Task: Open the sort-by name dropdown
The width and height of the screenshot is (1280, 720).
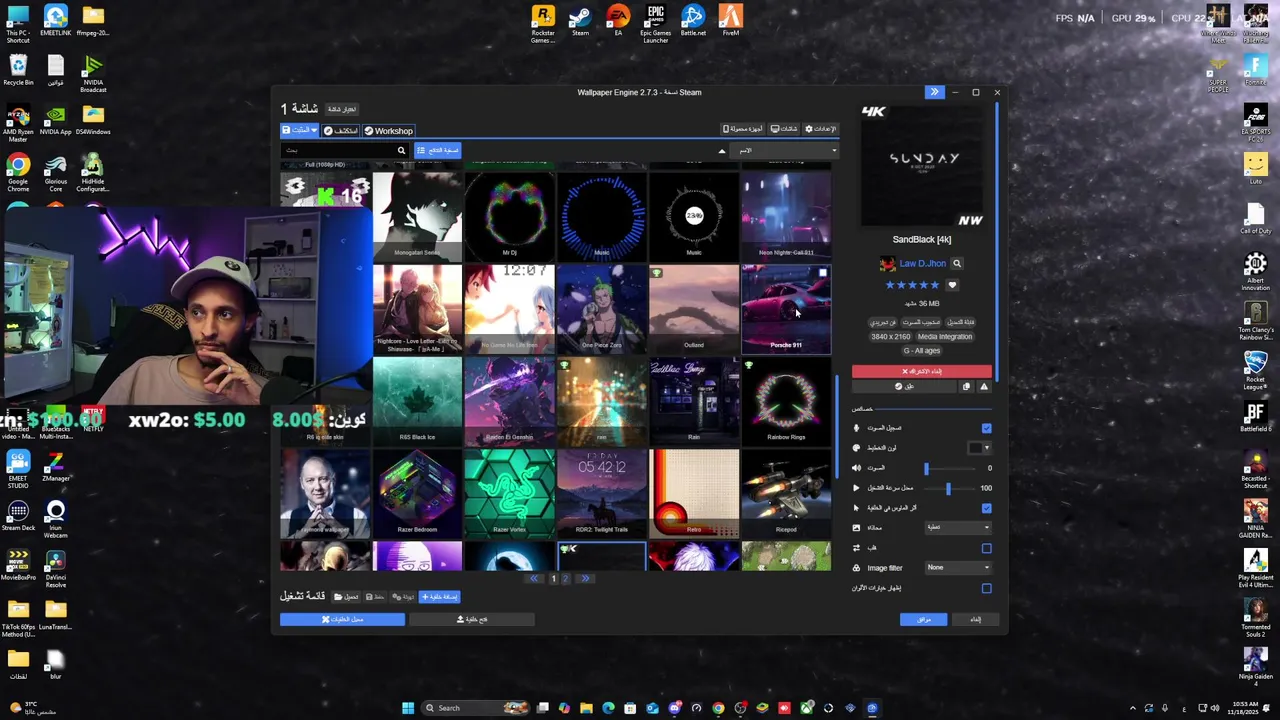Action: (785, 151)
